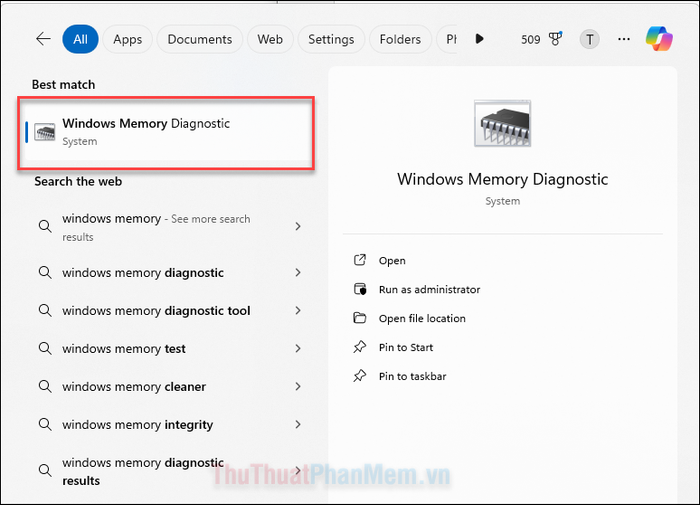The height and width of the screenshot is (505, 700).
Task: Expand the 'windows memory' suggestion chevron
Action: (298, 226)
